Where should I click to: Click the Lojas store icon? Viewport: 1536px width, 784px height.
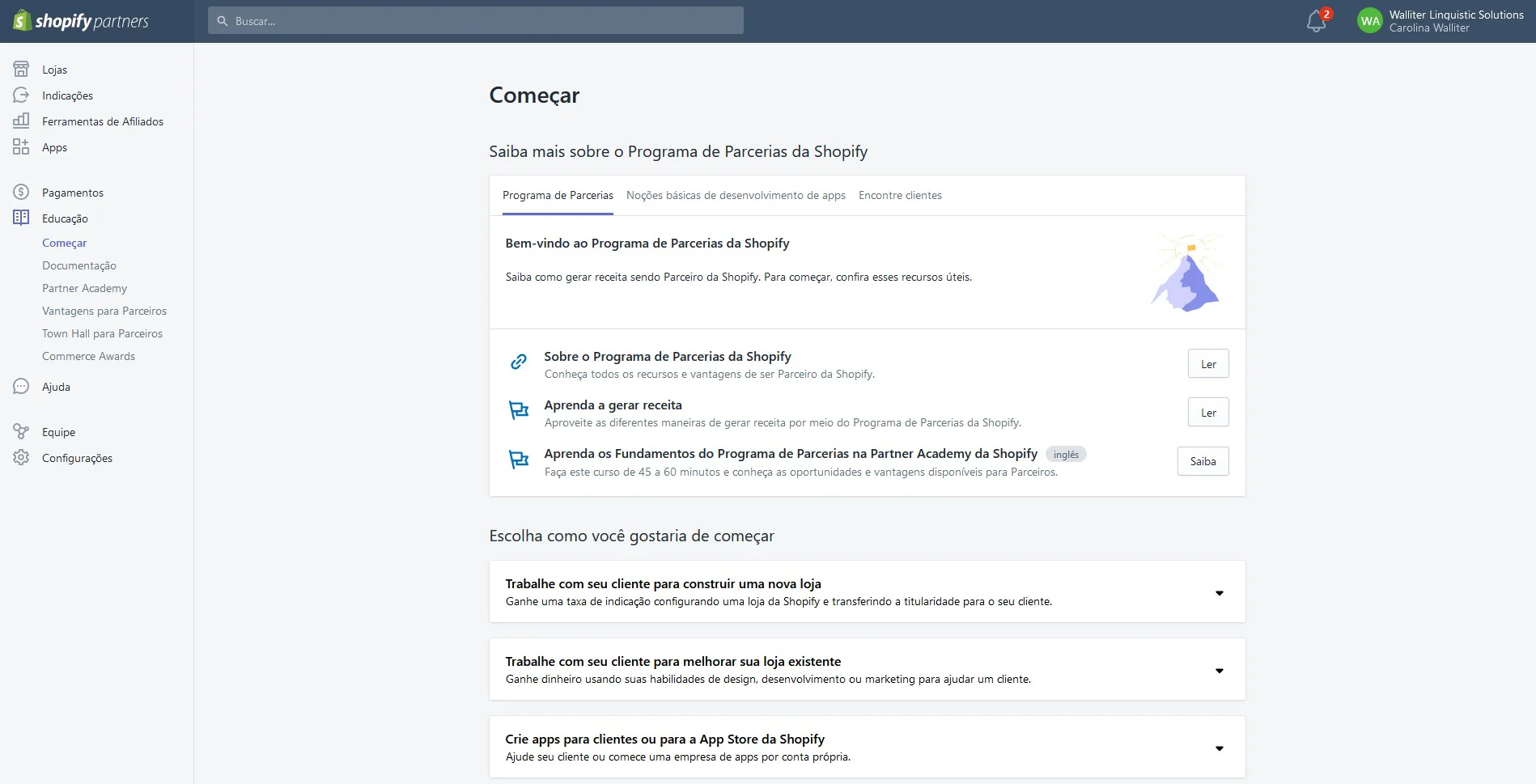pyautogui.click(x=21, y=69)
